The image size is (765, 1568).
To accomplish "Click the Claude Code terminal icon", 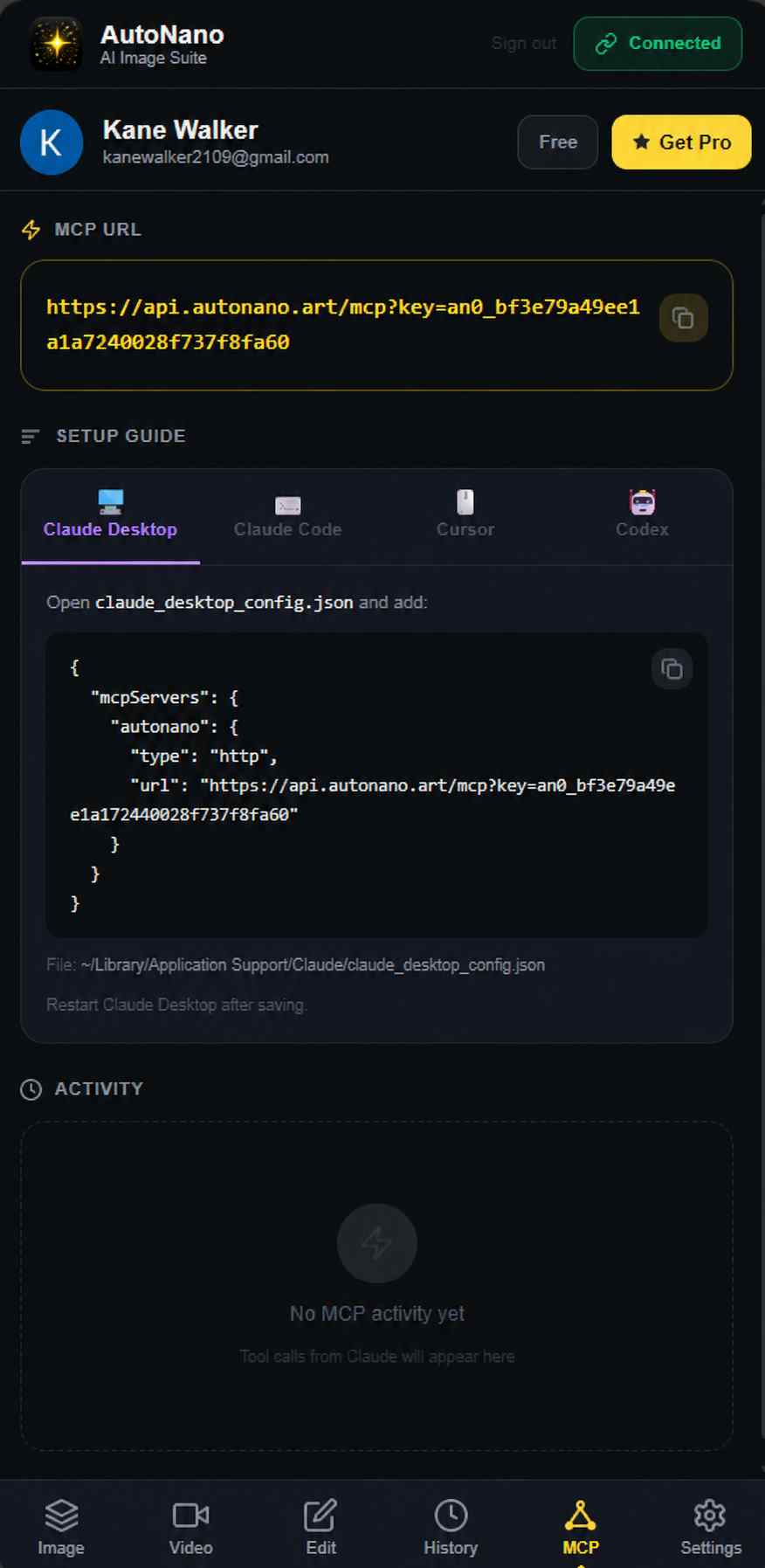I will pos(287,505).
